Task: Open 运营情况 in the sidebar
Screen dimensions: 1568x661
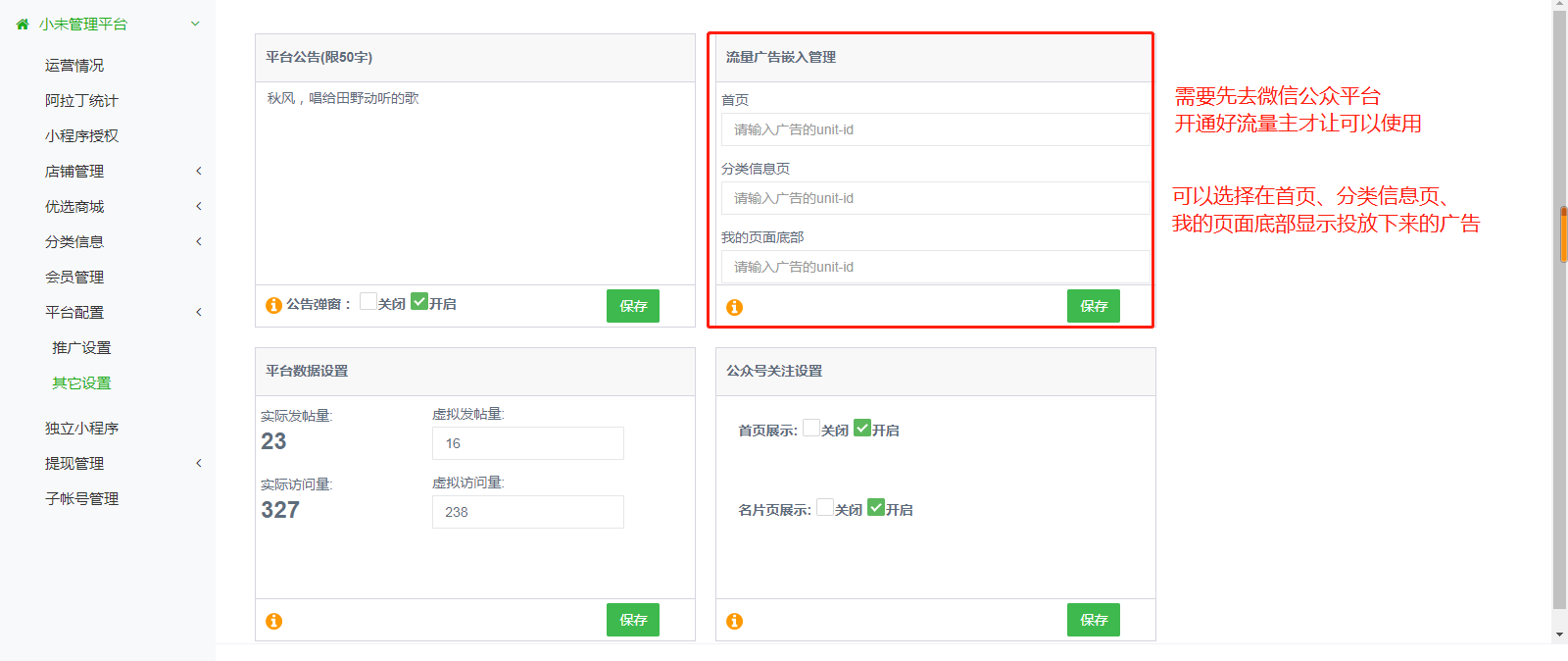Action: tap(74, 66)
